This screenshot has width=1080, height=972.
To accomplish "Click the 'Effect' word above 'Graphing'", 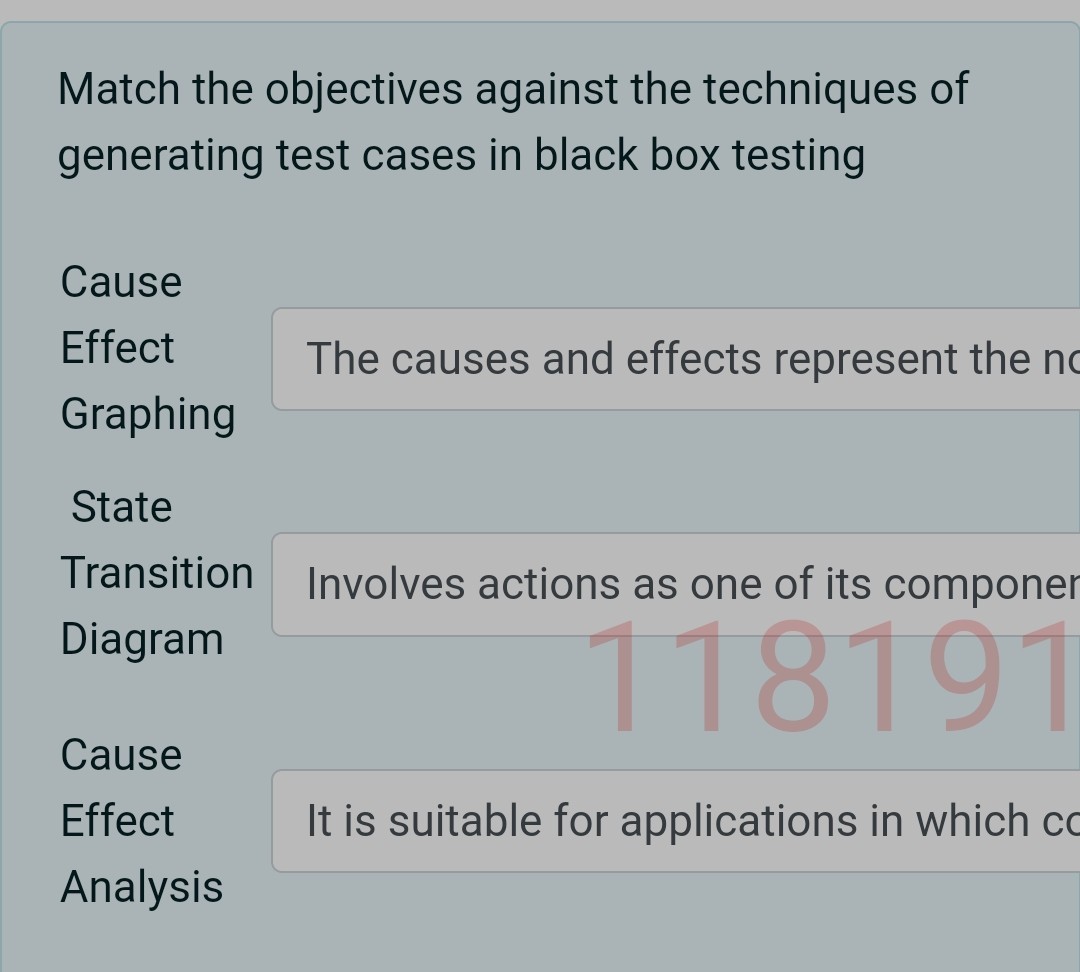I will pos(117,348).
